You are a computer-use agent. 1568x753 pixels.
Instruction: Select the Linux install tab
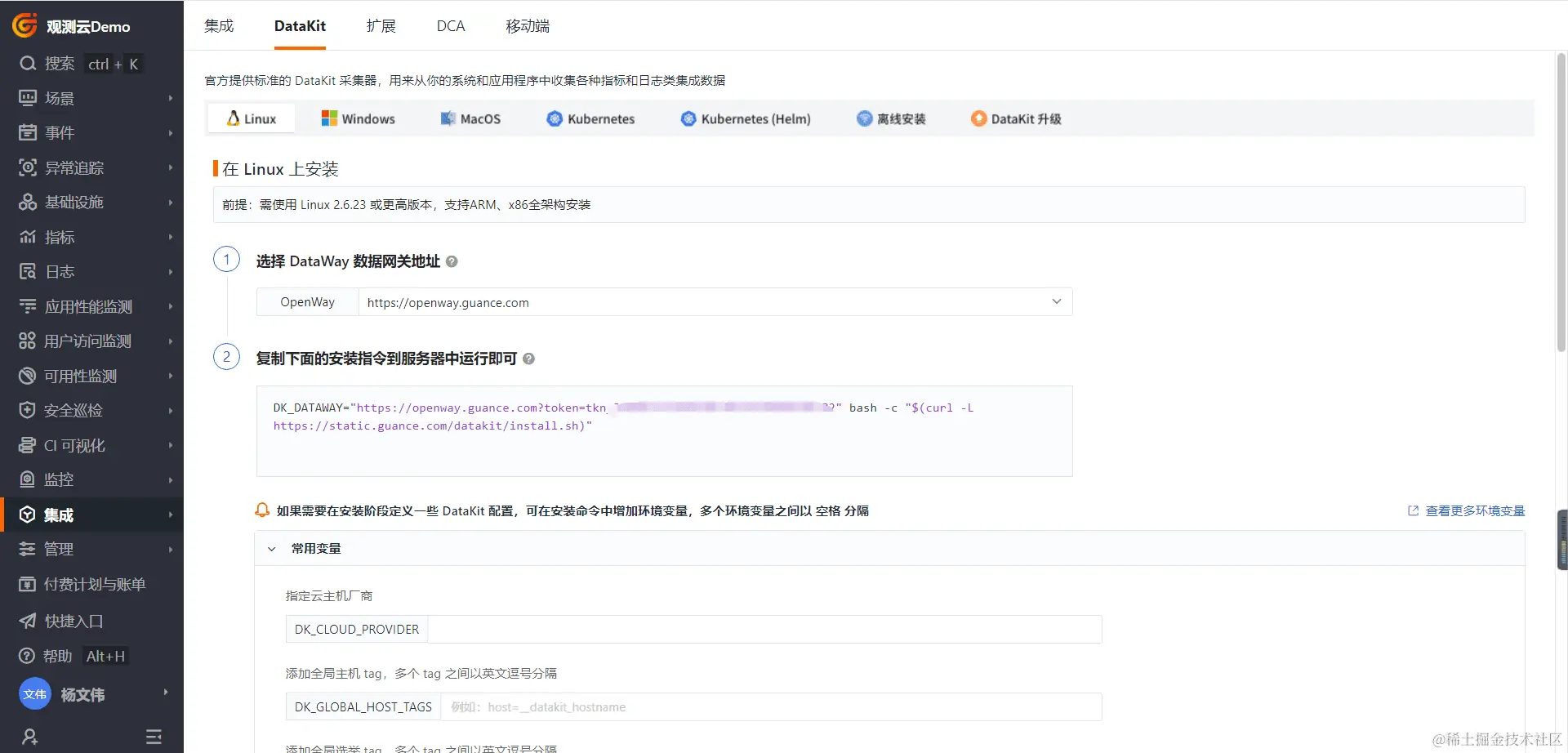[252, 118]
